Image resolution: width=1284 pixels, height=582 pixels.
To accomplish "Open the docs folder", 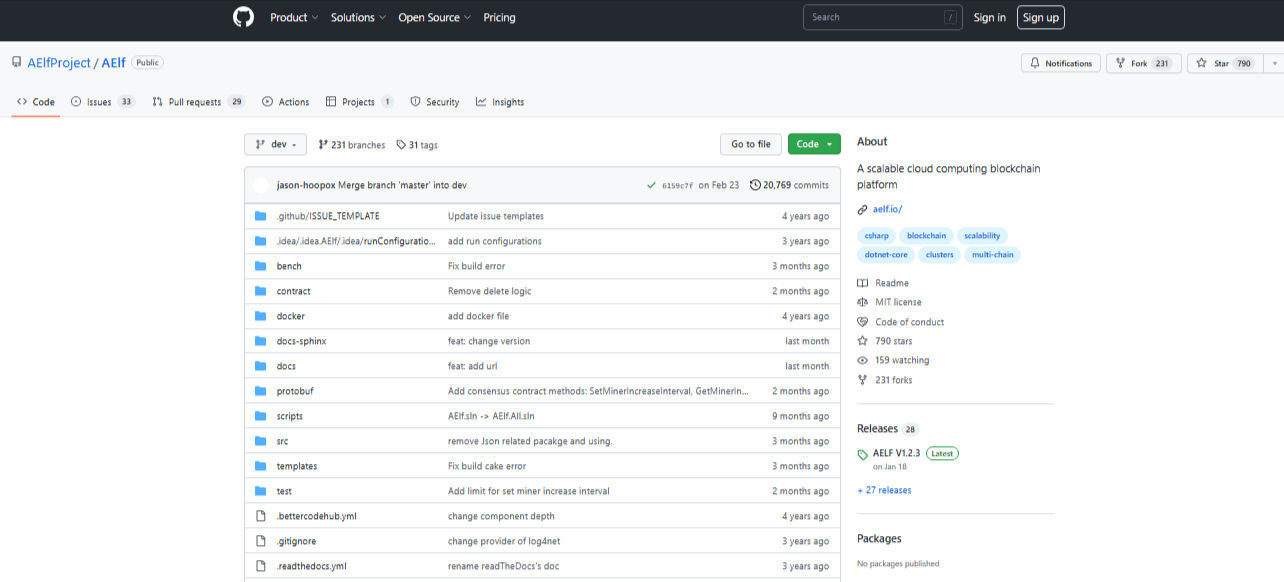I will (286, 366).
